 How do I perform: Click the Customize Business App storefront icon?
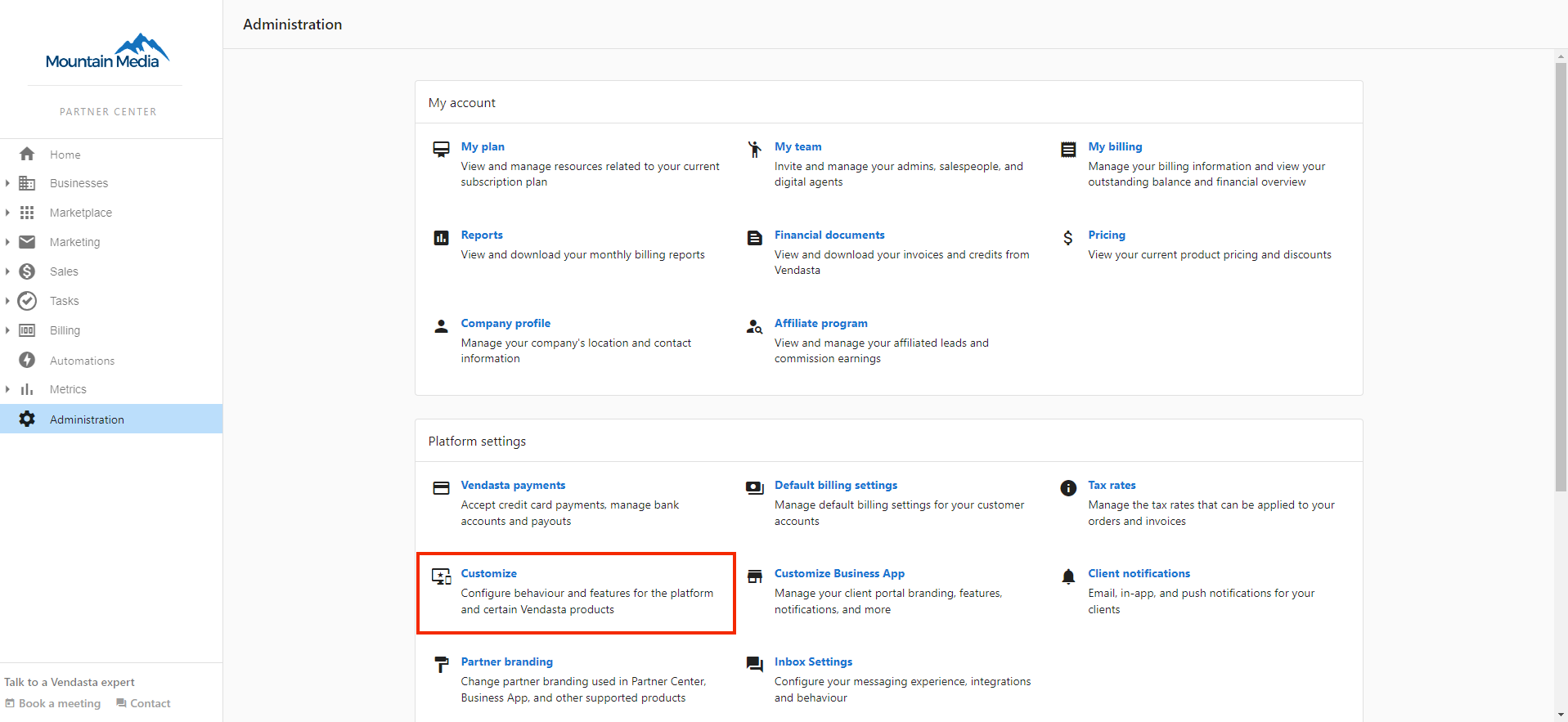pos(754,576)
